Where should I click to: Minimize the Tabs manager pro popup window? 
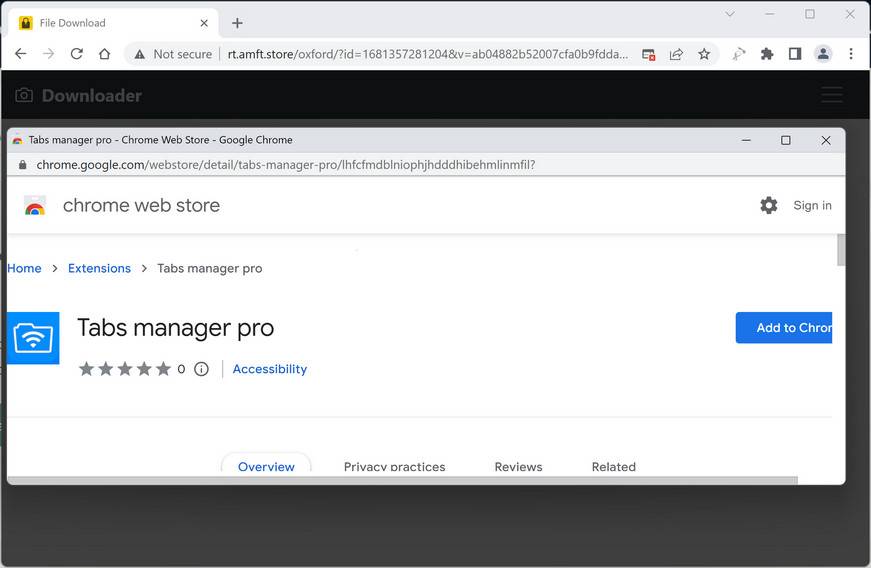coord(746,140)
